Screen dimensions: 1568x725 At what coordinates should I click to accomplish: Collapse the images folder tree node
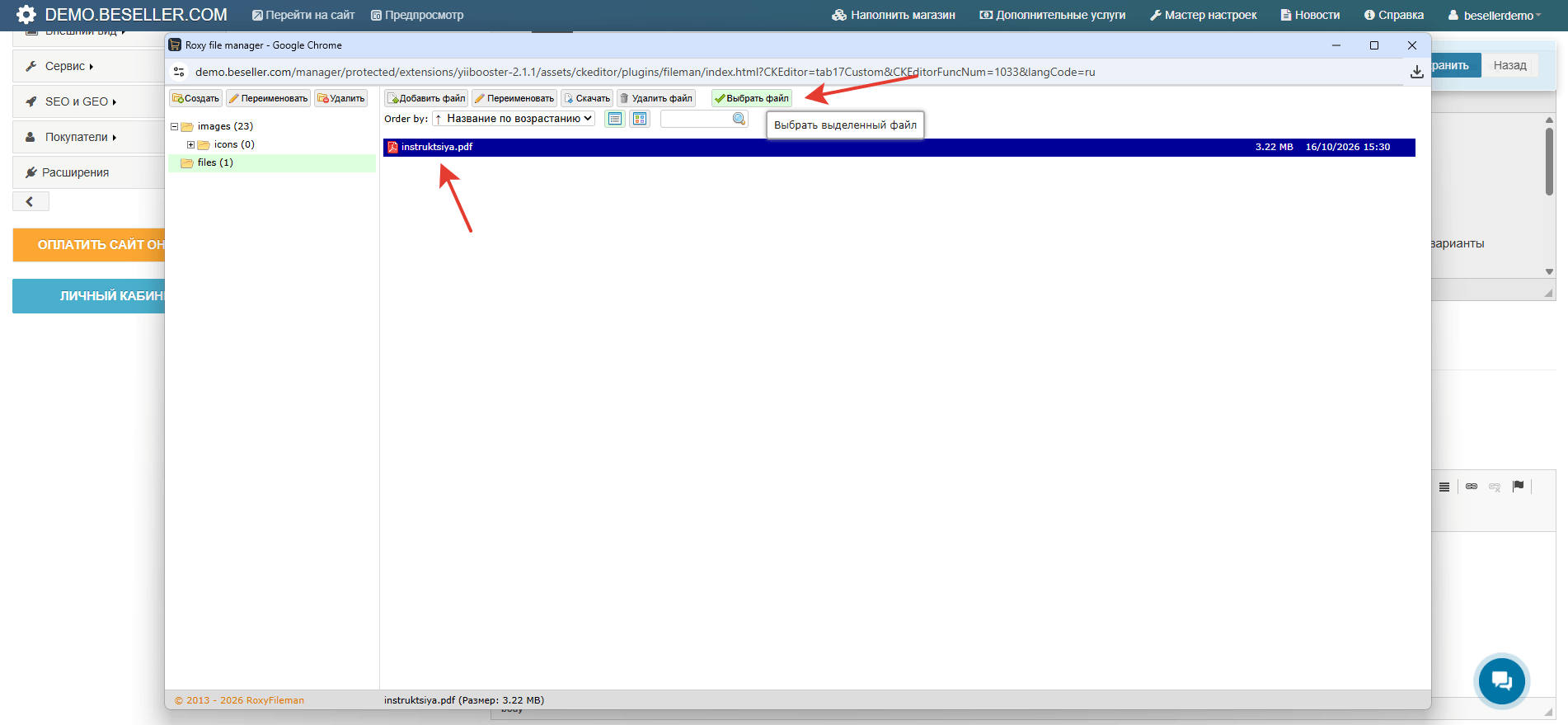[174, 127]
